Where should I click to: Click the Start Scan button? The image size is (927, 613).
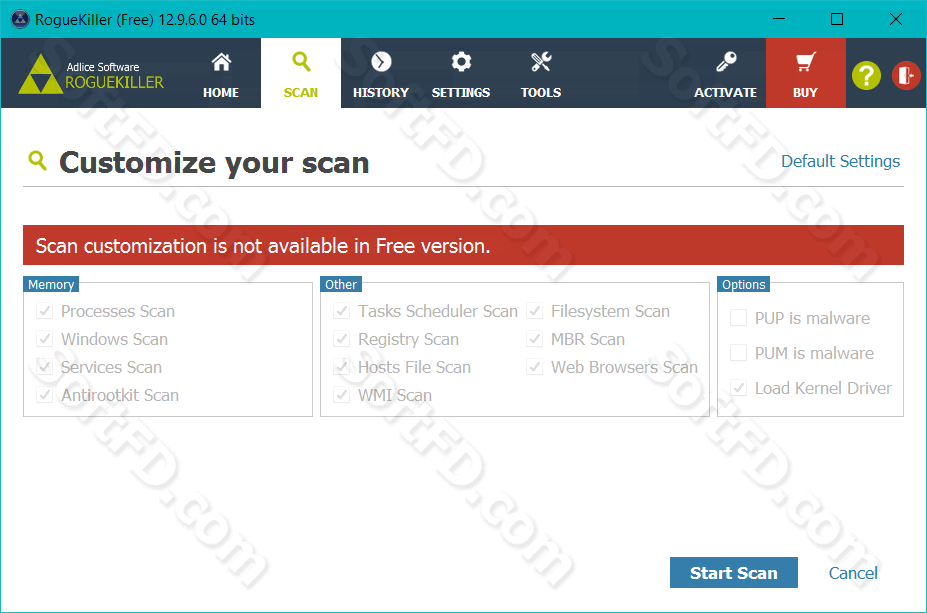[x=734, y=572]
